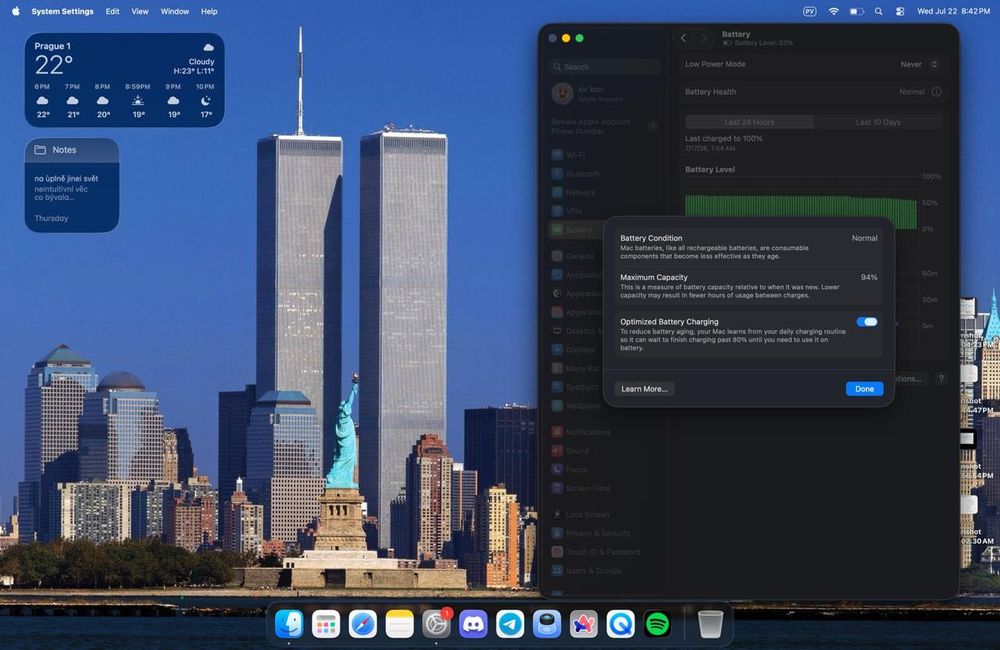1000x650 pixels.
Task: Click the Finder icon in the Dock
Action: pyautogui.click(x=289, y=624)
